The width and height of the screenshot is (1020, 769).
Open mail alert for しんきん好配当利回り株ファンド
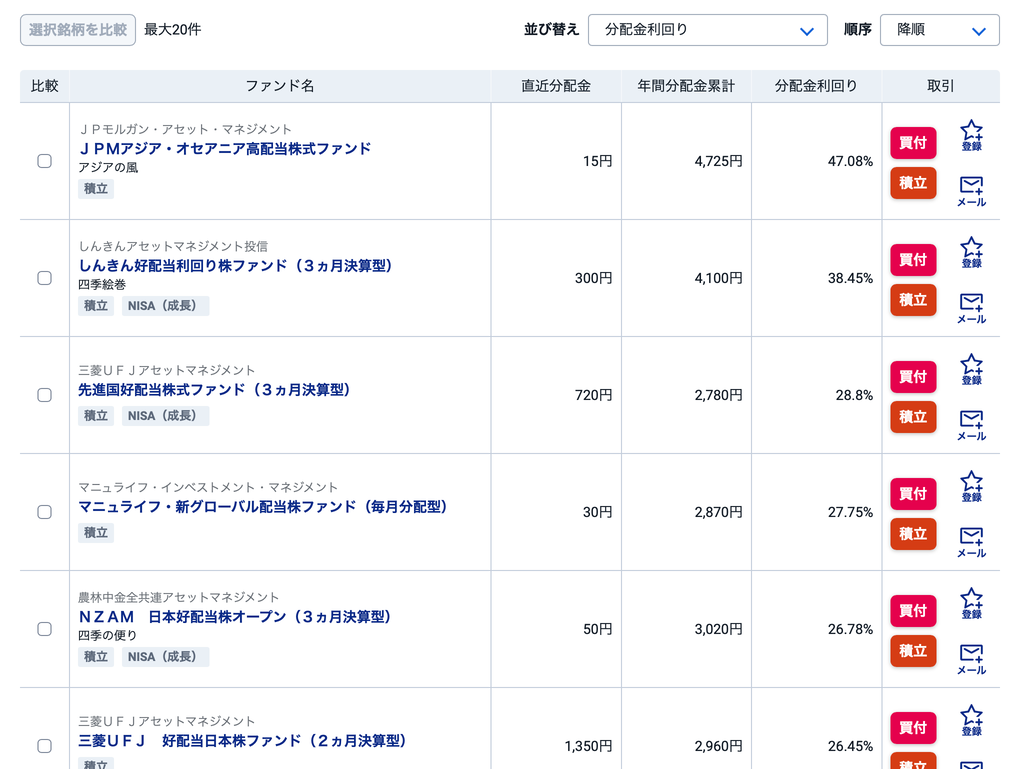pyautogui.click(x=971, y=308)
